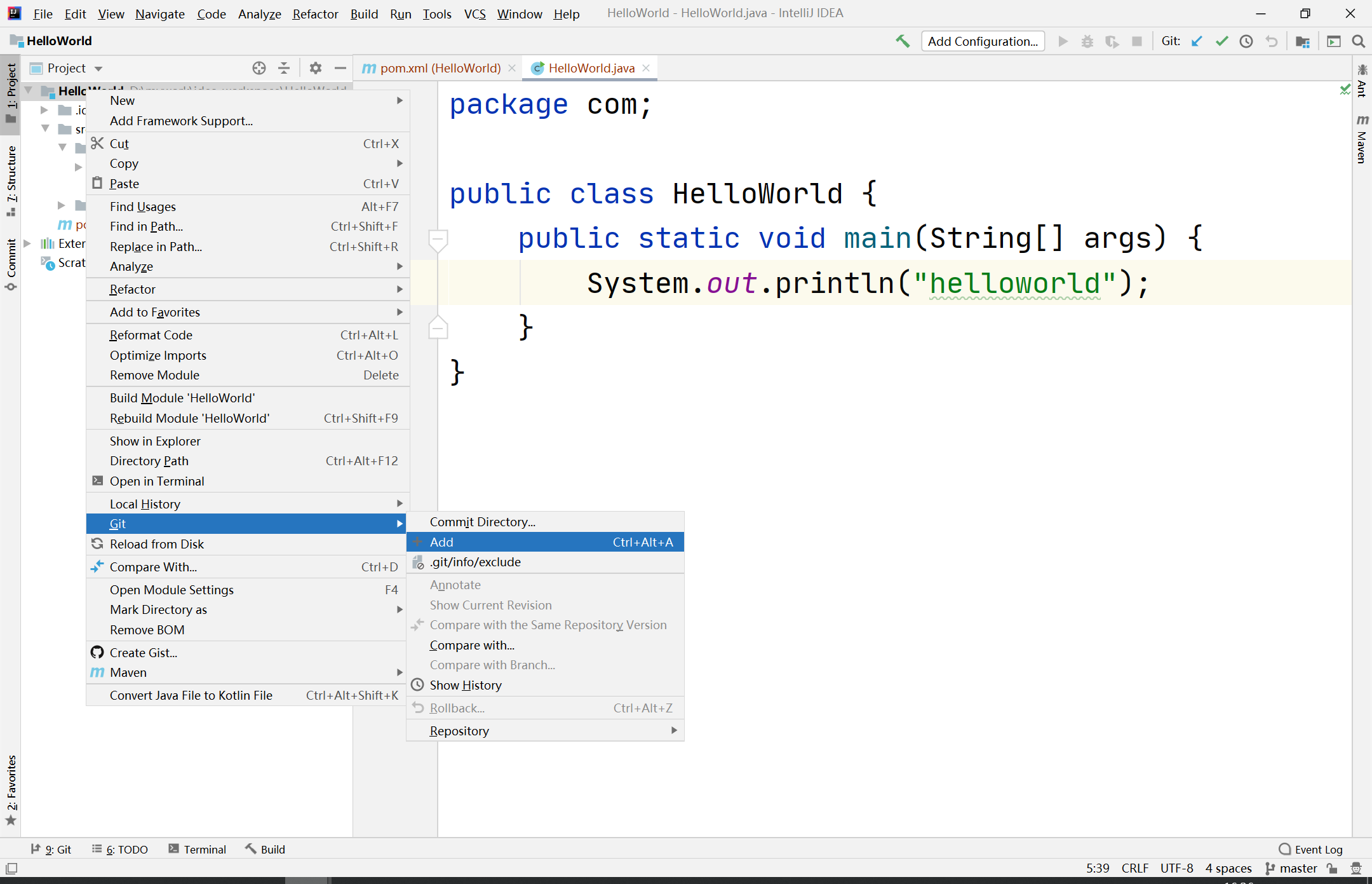Click the Build Project hammer icon
1372x884 pixels.
(x=903, y=41)
